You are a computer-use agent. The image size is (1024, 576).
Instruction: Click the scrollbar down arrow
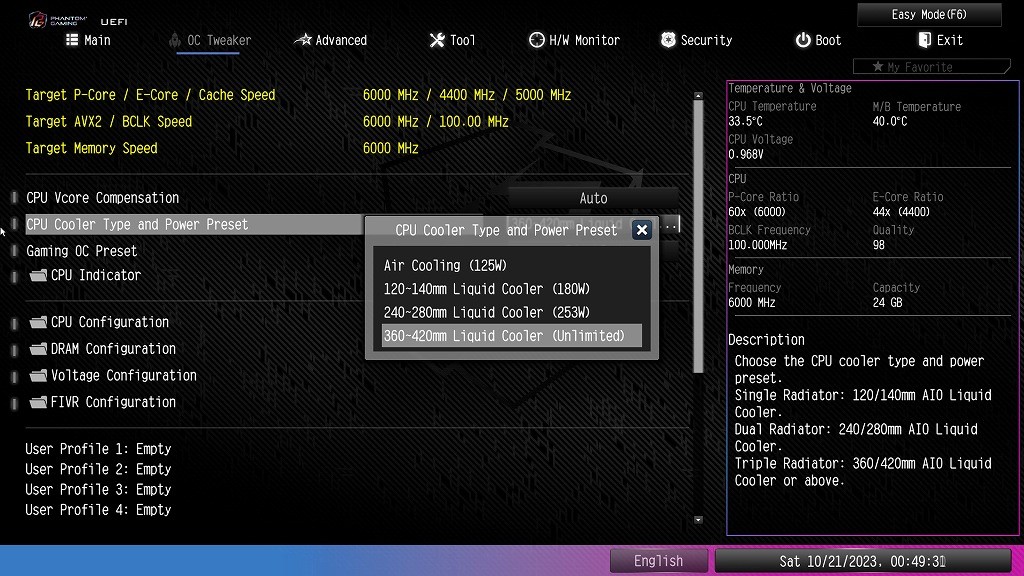(x=698, y=520)
